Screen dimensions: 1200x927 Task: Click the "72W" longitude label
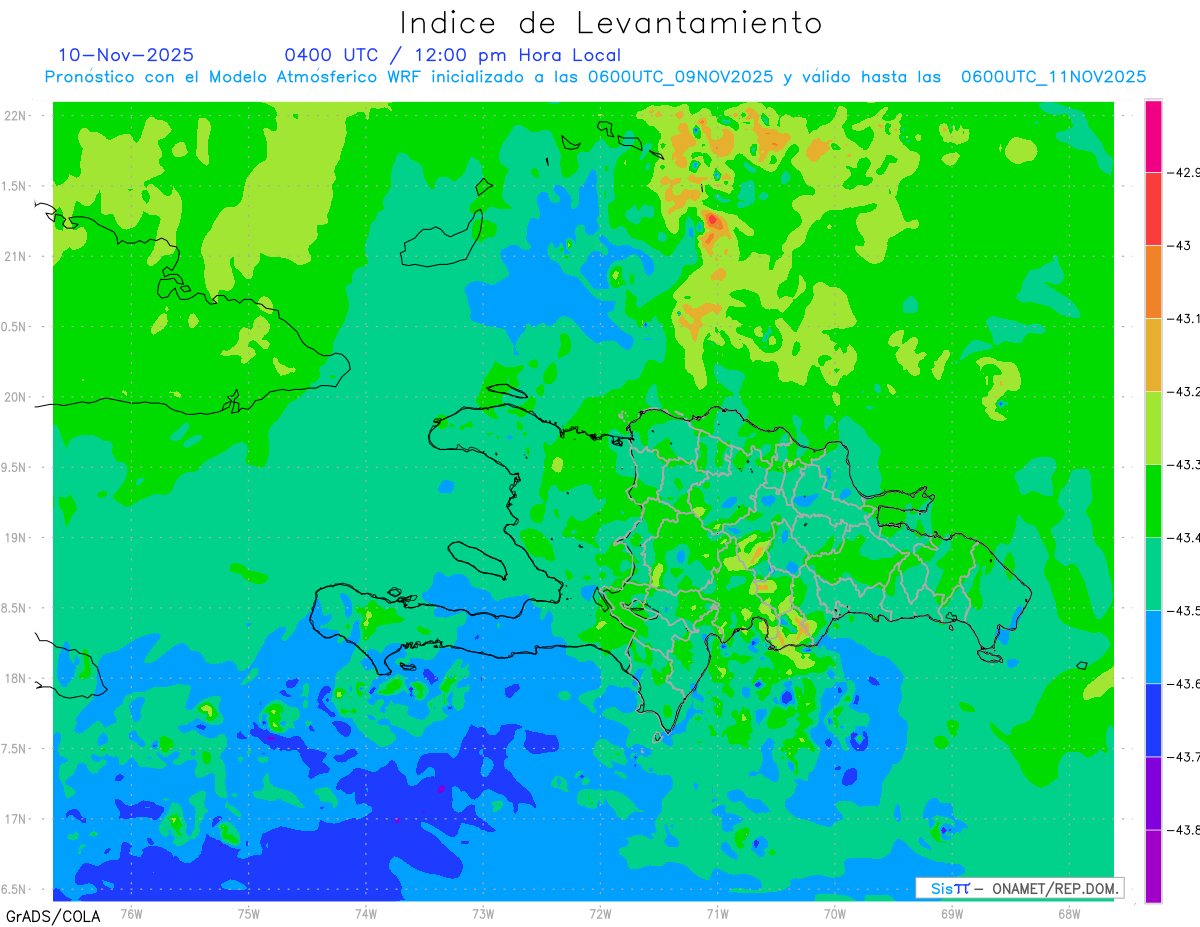(600, 913)
